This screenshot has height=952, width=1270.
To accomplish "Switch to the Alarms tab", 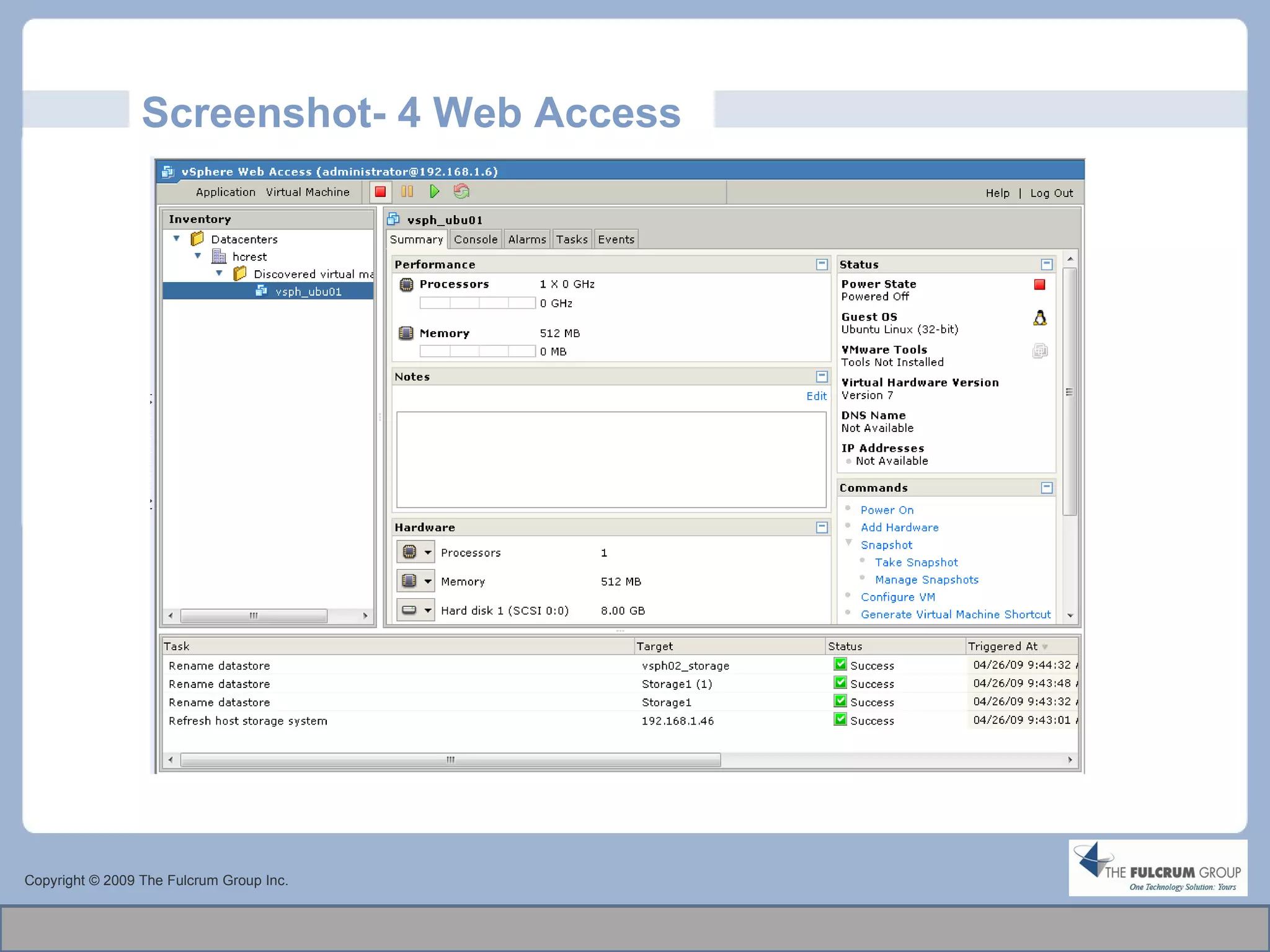I will click(527, 240).
